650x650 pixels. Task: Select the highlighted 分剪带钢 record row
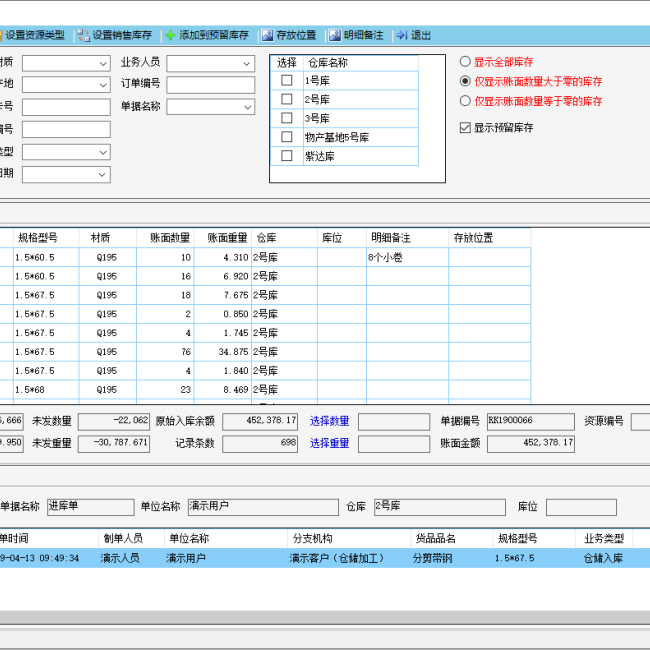[x=325, y=558]
